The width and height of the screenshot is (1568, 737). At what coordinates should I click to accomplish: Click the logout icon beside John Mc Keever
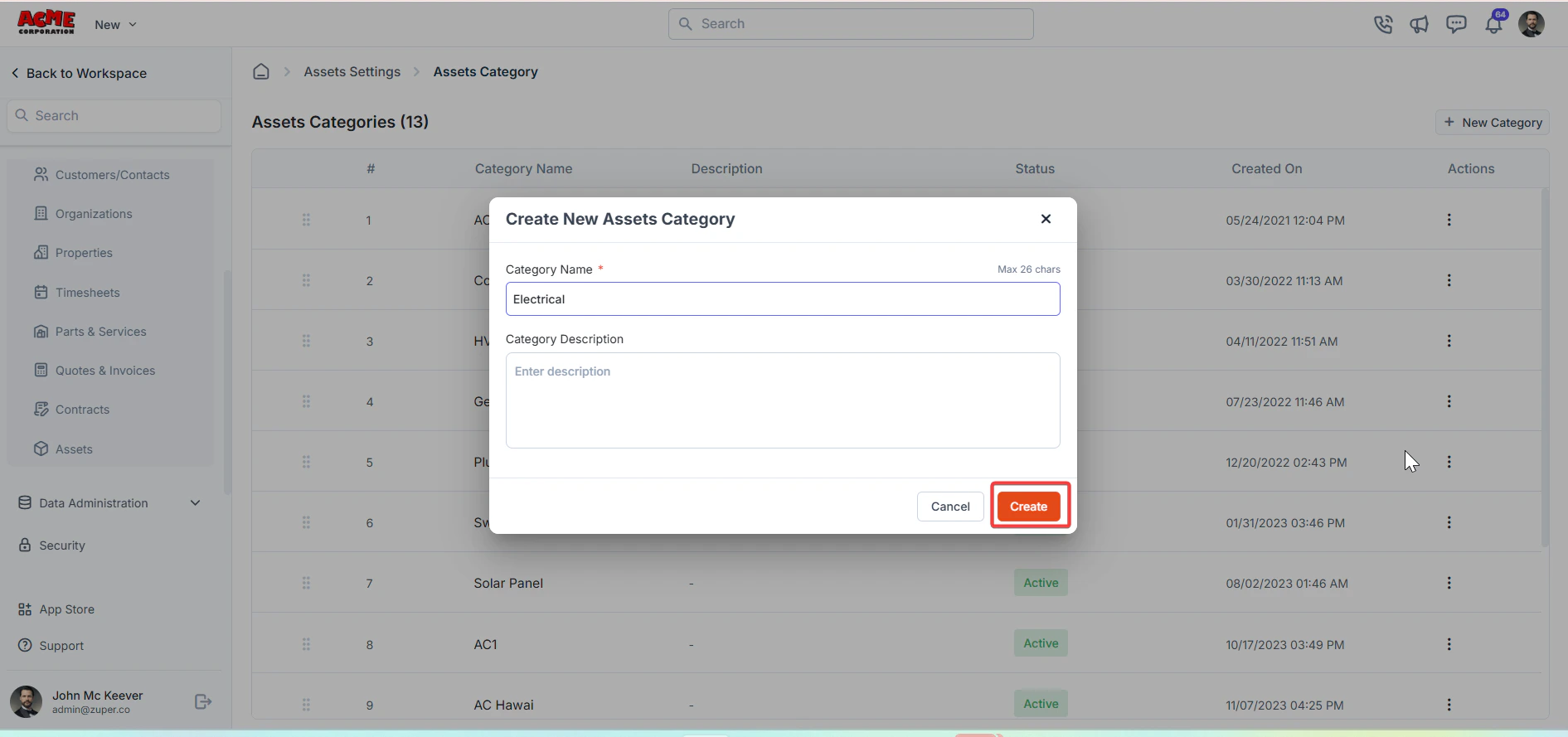pos(203,702)
